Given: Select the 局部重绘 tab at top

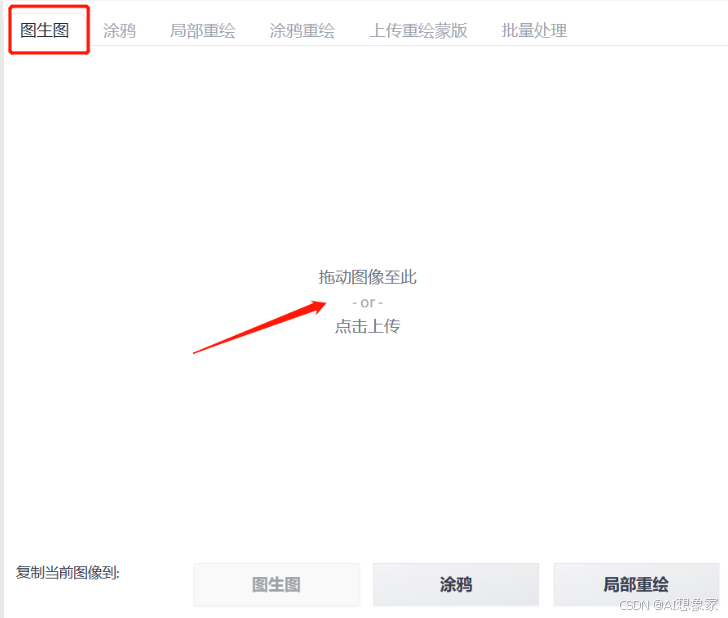Looking at the screenshot, I should (202, 31).
